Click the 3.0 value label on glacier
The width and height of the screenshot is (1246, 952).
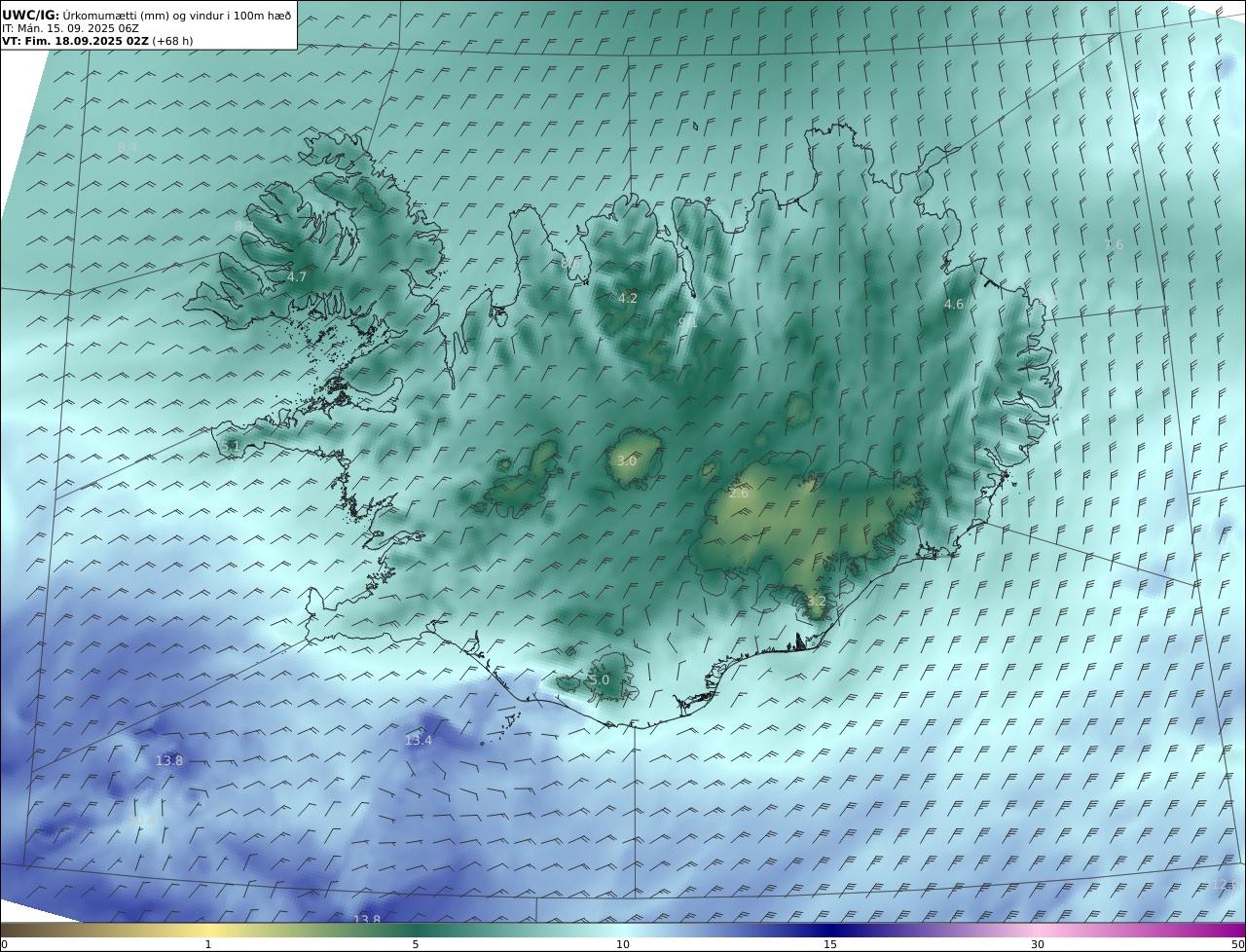[627, 460]
